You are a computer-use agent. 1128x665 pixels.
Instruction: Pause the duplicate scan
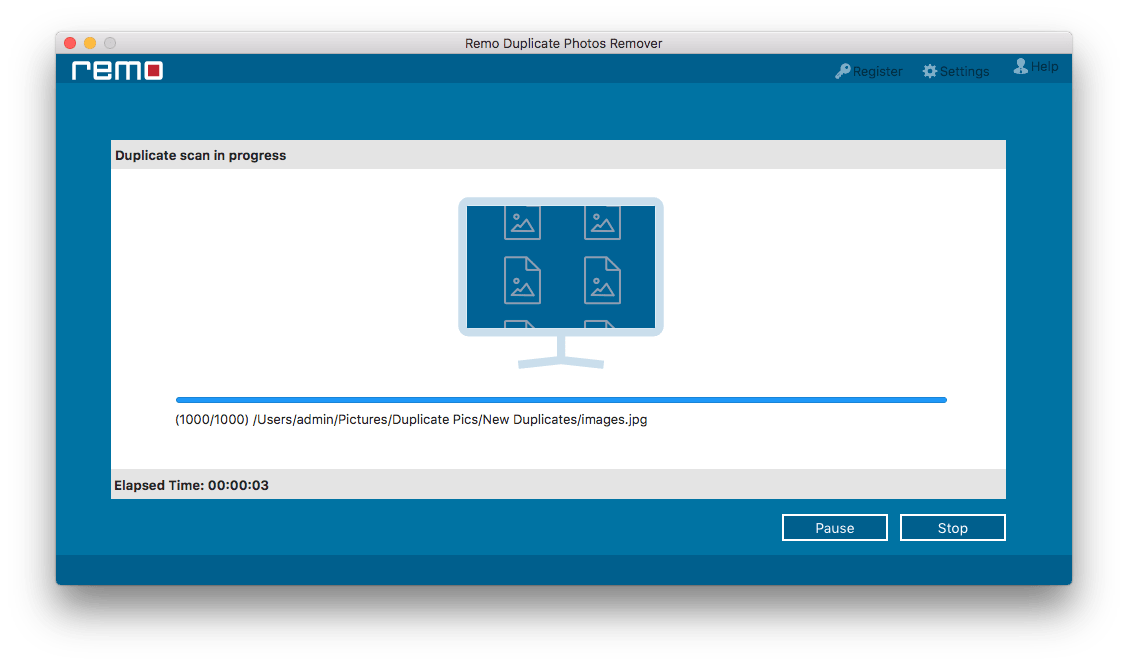click(834, 528)
